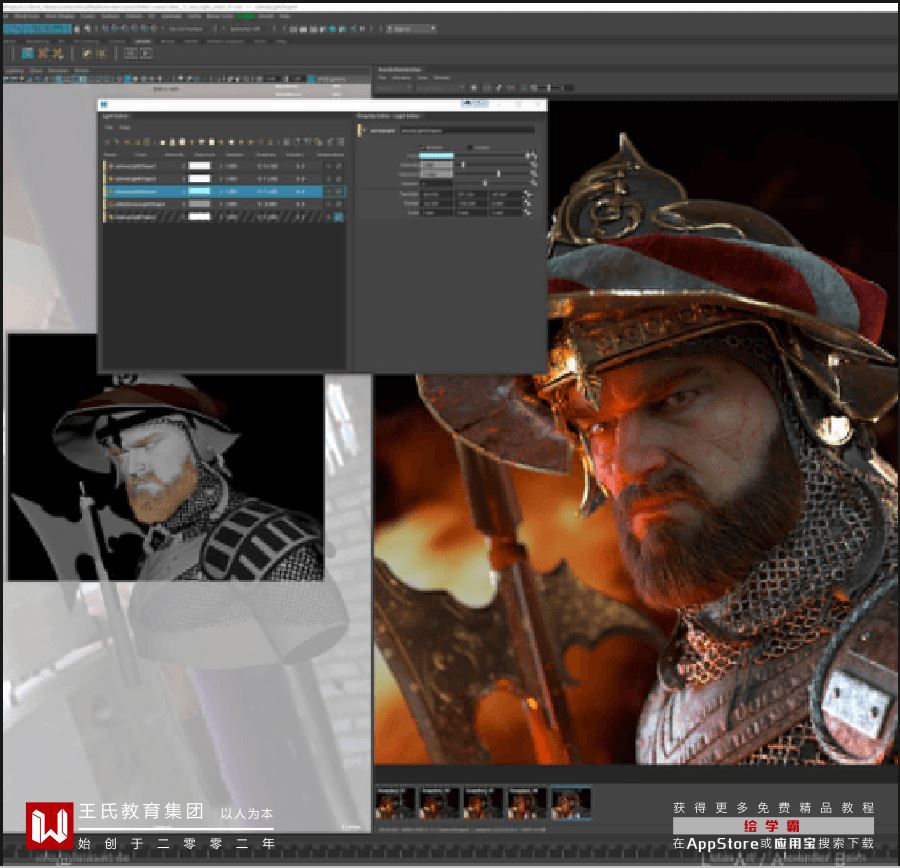Click the rendered warrior image in Arnold RenderView

(635, 433)
